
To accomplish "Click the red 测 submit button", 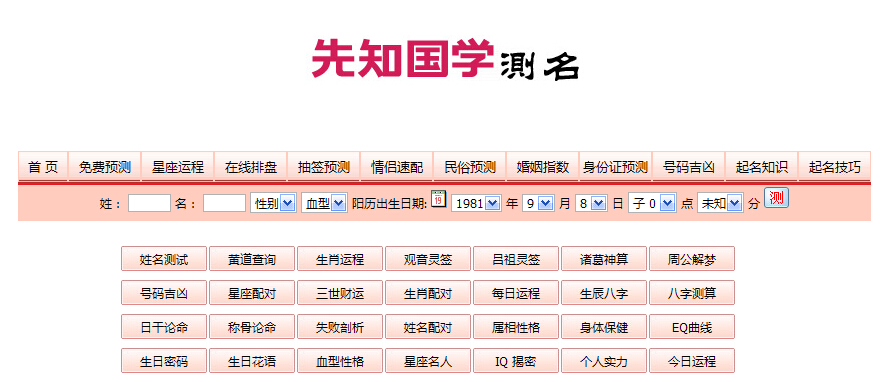I will pos(776,198).
